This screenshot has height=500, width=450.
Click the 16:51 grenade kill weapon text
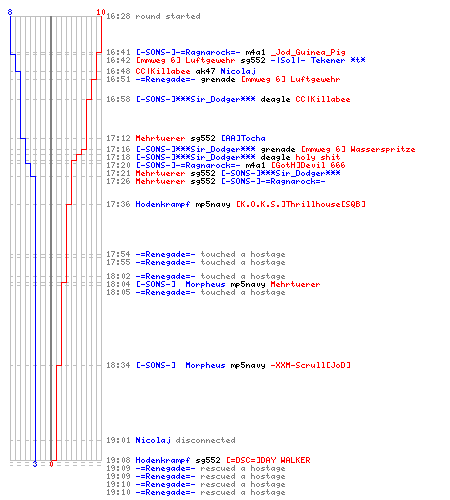tap(218, 80)
